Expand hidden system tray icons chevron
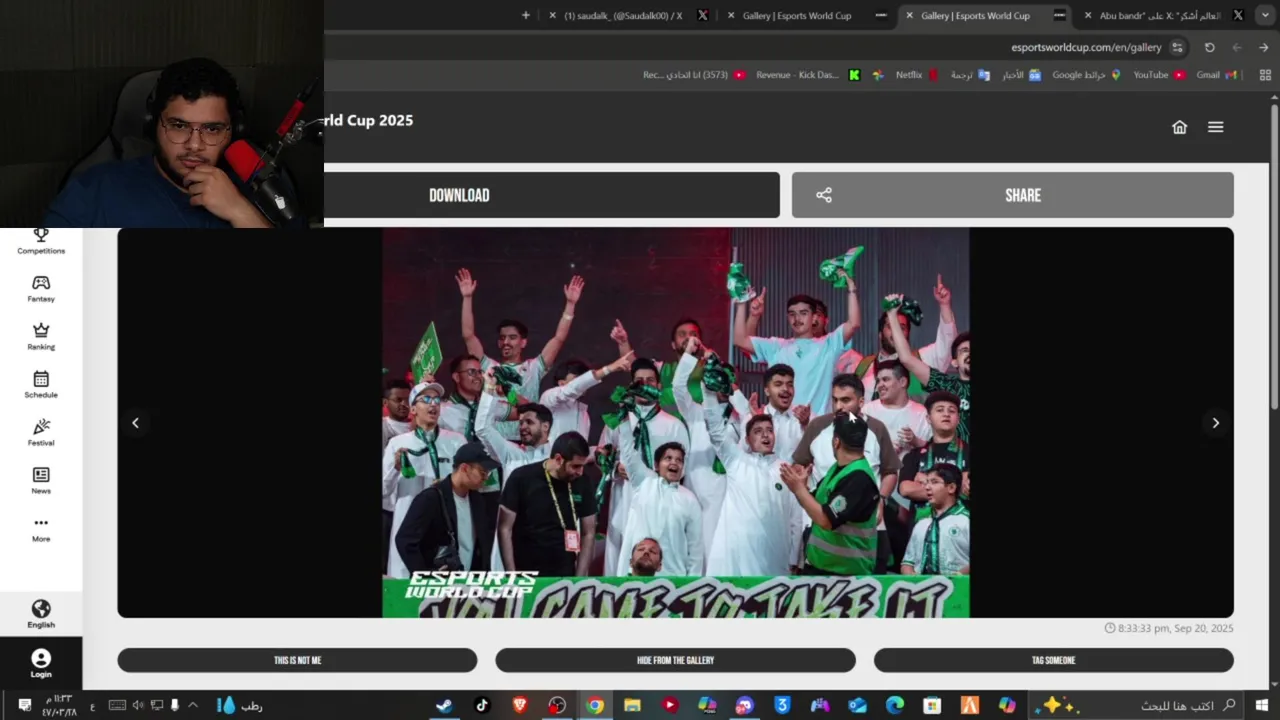This screenshot has height=720, width=1280. point(193,705)
